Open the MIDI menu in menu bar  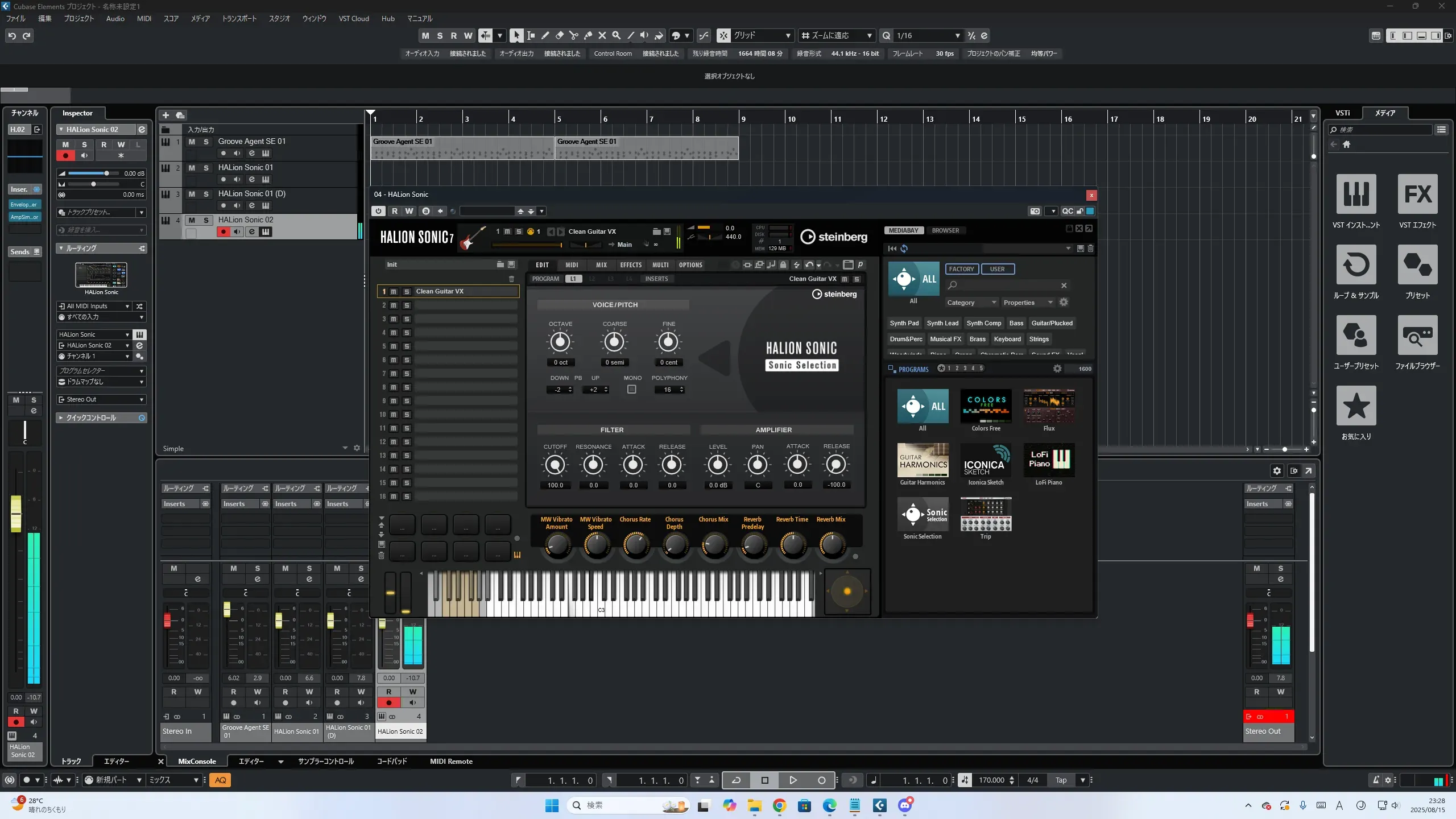tap(144, 19)
